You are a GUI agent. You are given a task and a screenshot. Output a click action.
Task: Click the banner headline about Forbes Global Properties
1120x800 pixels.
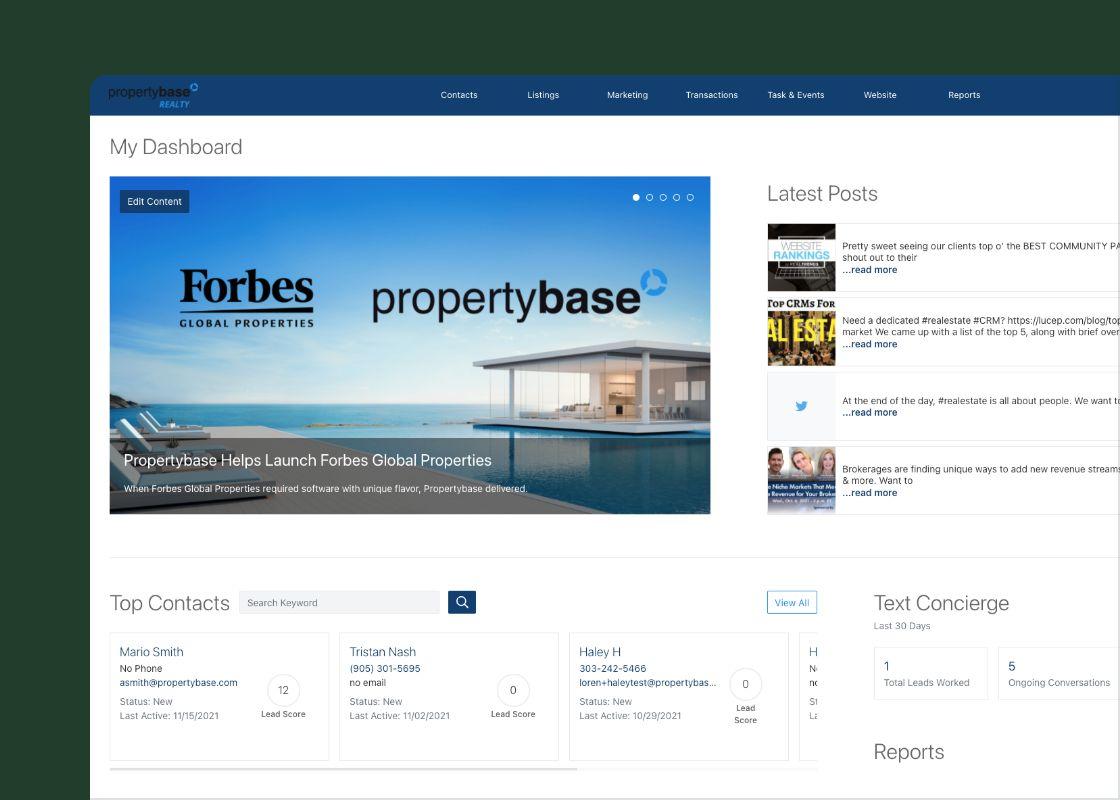click(x=308, y=461)
